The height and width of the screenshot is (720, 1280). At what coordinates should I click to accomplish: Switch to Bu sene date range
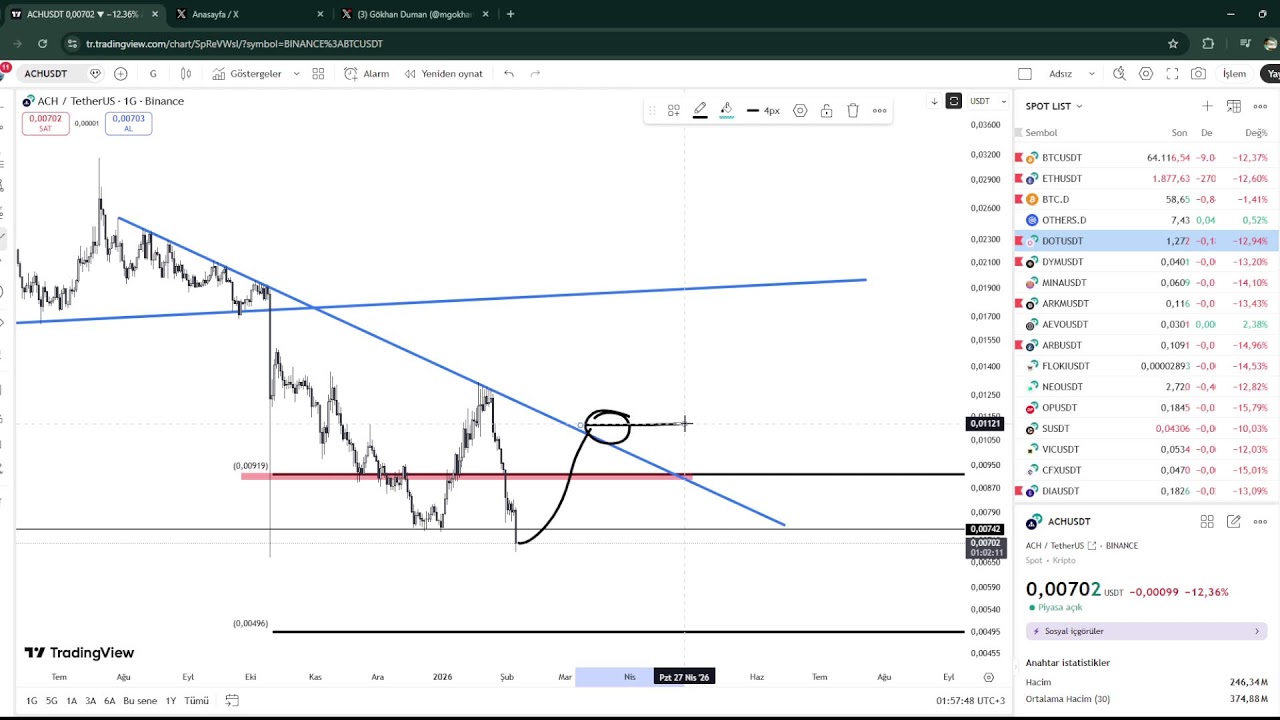[x=140, y=701]
